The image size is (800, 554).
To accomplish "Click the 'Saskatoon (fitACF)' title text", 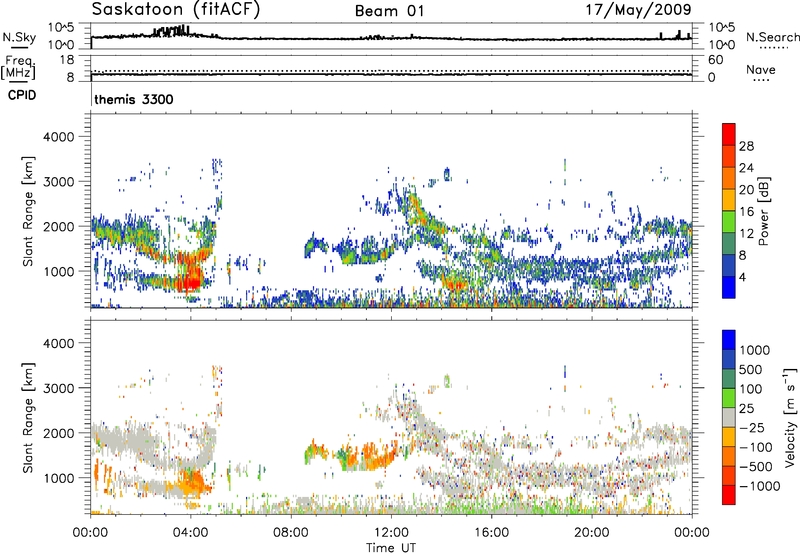I will point(176,10).
